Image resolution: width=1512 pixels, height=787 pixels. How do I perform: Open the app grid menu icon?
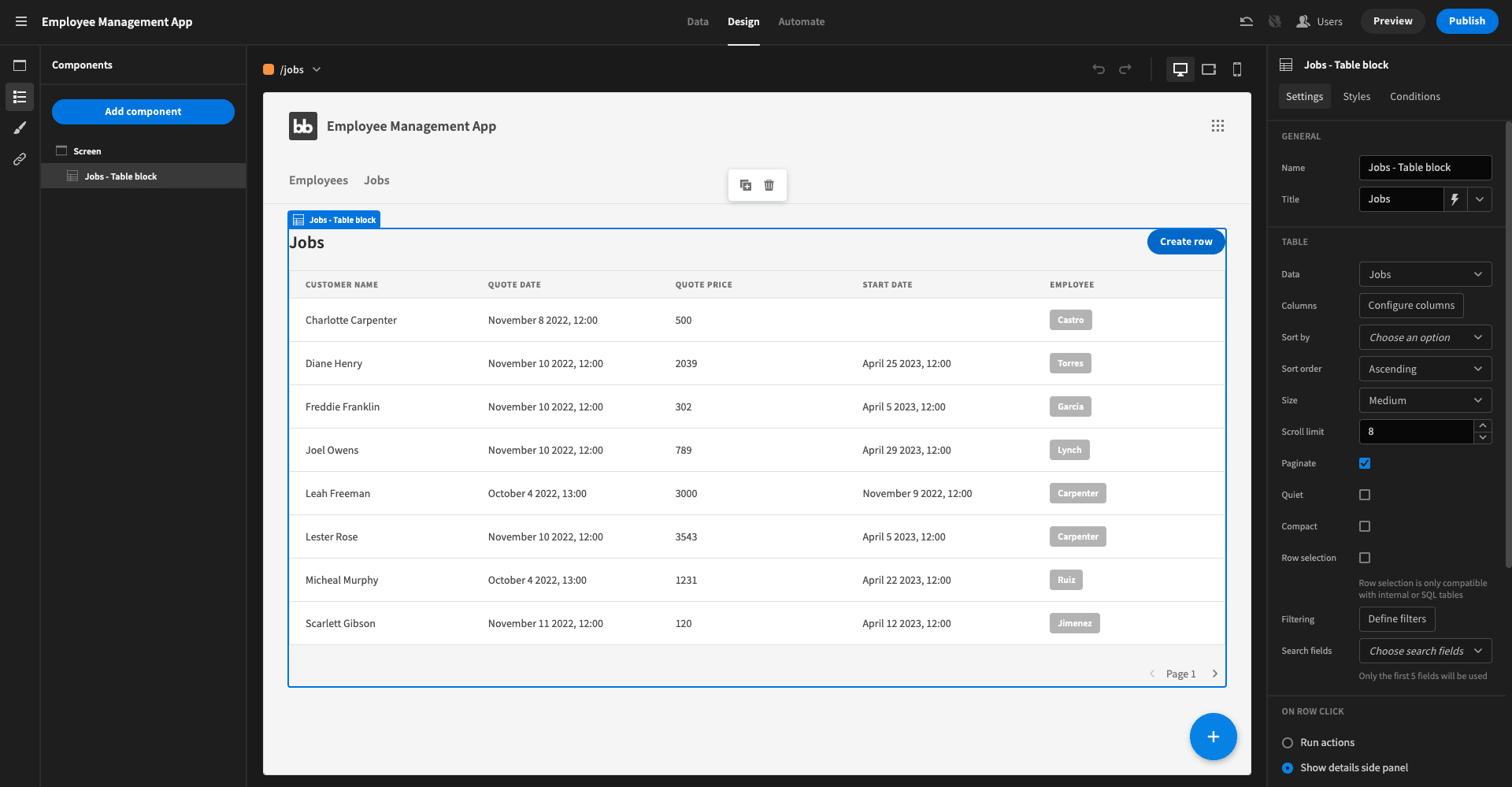[1217, 126]
